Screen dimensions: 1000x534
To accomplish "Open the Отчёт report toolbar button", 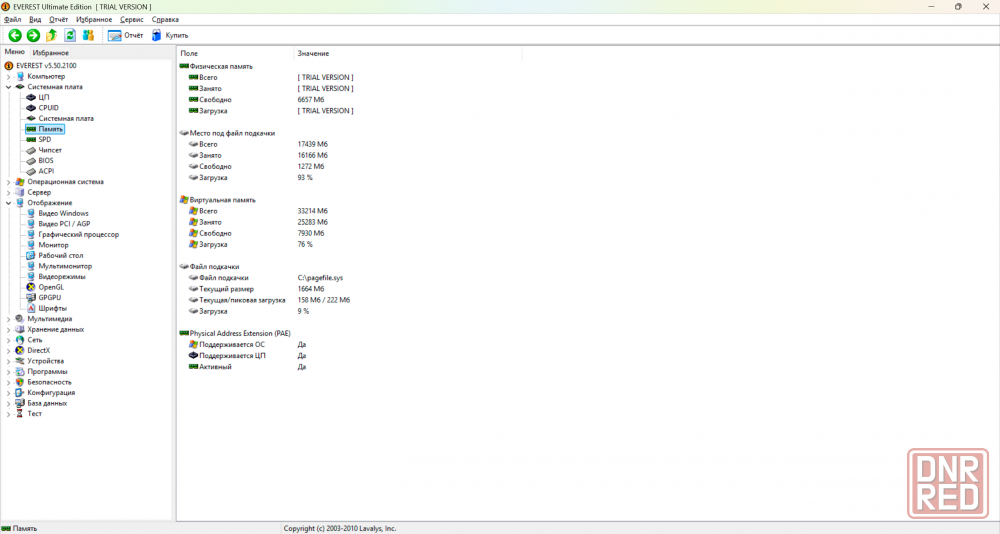I will click(126, 36).
